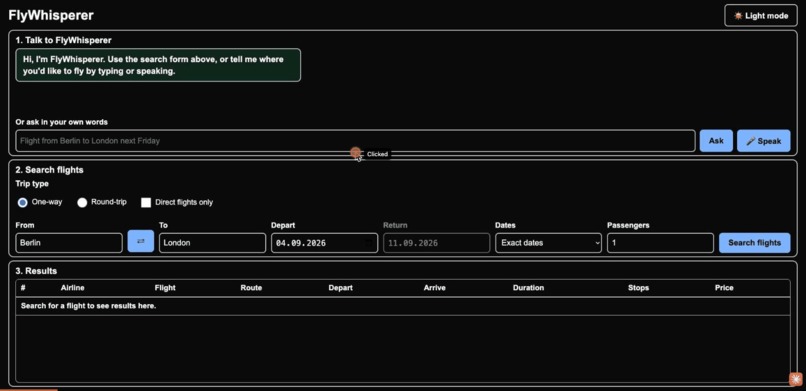Focus the 'ask in your own words' field
Viewport: 806px width, 391px height.
pos(355,141)
